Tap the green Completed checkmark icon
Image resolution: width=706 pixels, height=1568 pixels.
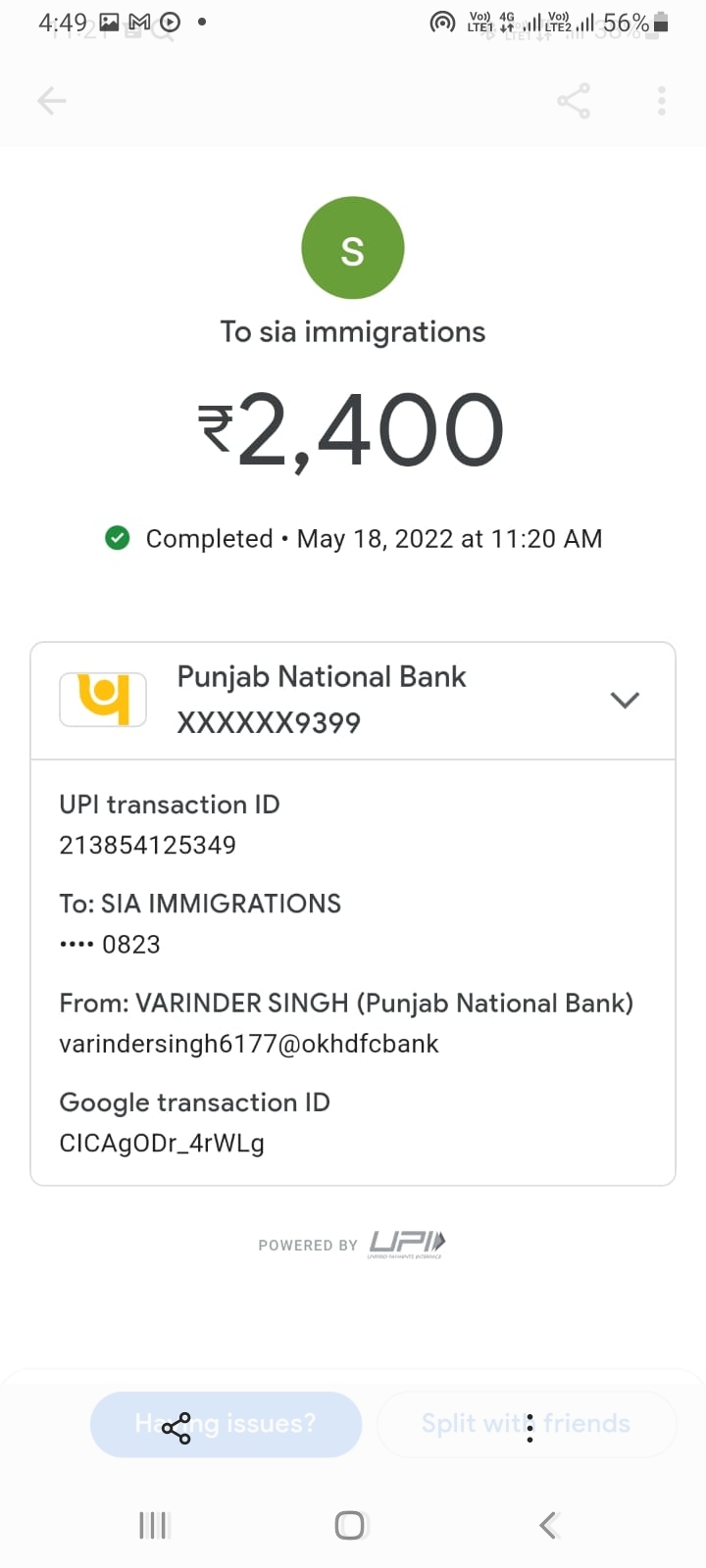coord(118,538)
